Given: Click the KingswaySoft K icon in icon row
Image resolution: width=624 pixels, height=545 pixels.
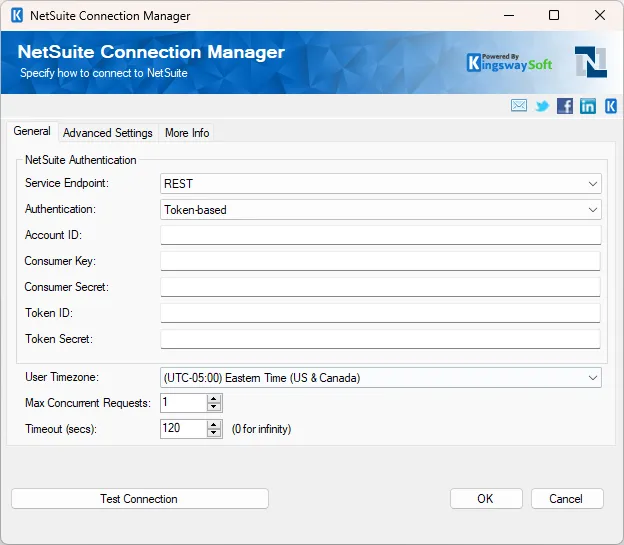Looking at the screenshot, I should pyautogui.click(x=610, y=106).
